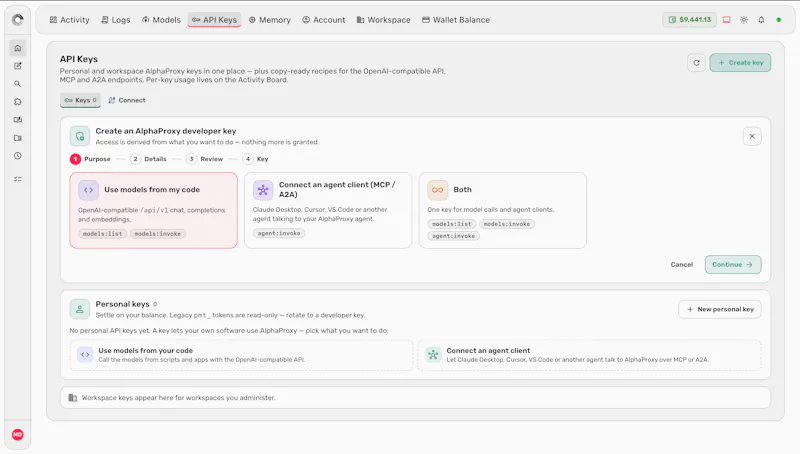This screenshot has width=800, height=454.
Task: Open the history clock icon in sidebar
Action: 18,156
